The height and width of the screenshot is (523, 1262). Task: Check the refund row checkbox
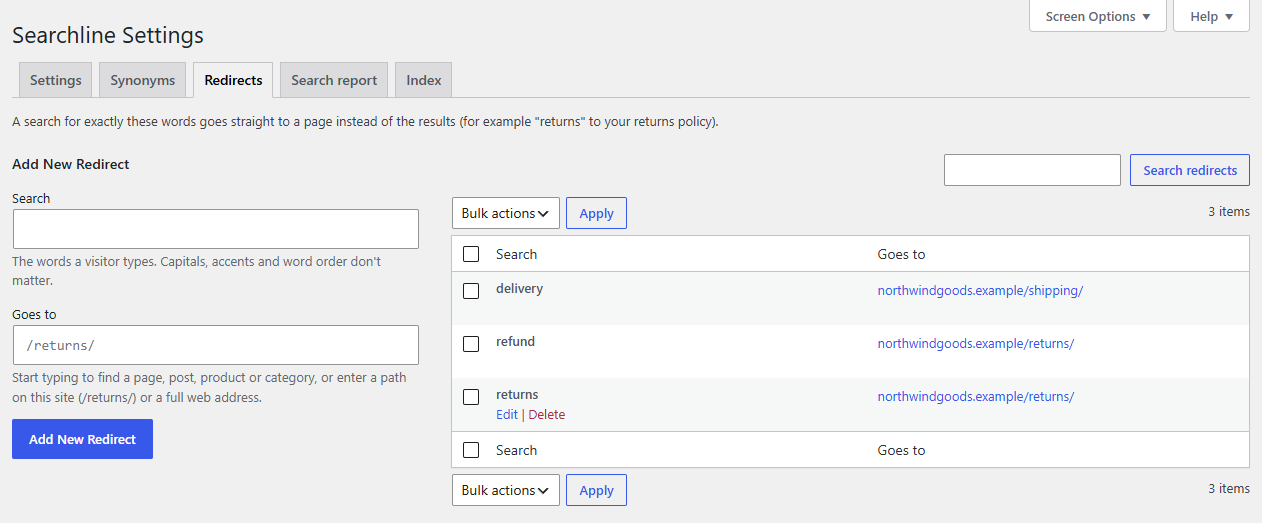(x=471, y=344)
